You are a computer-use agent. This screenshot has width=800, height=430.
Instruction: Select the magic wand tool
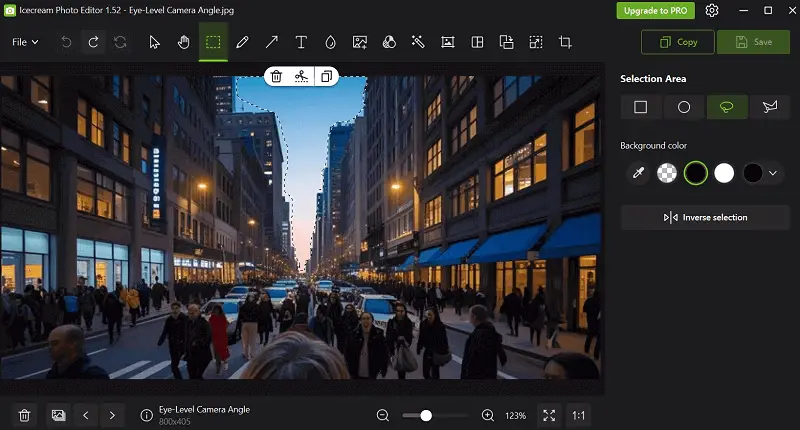click(418, 42)
